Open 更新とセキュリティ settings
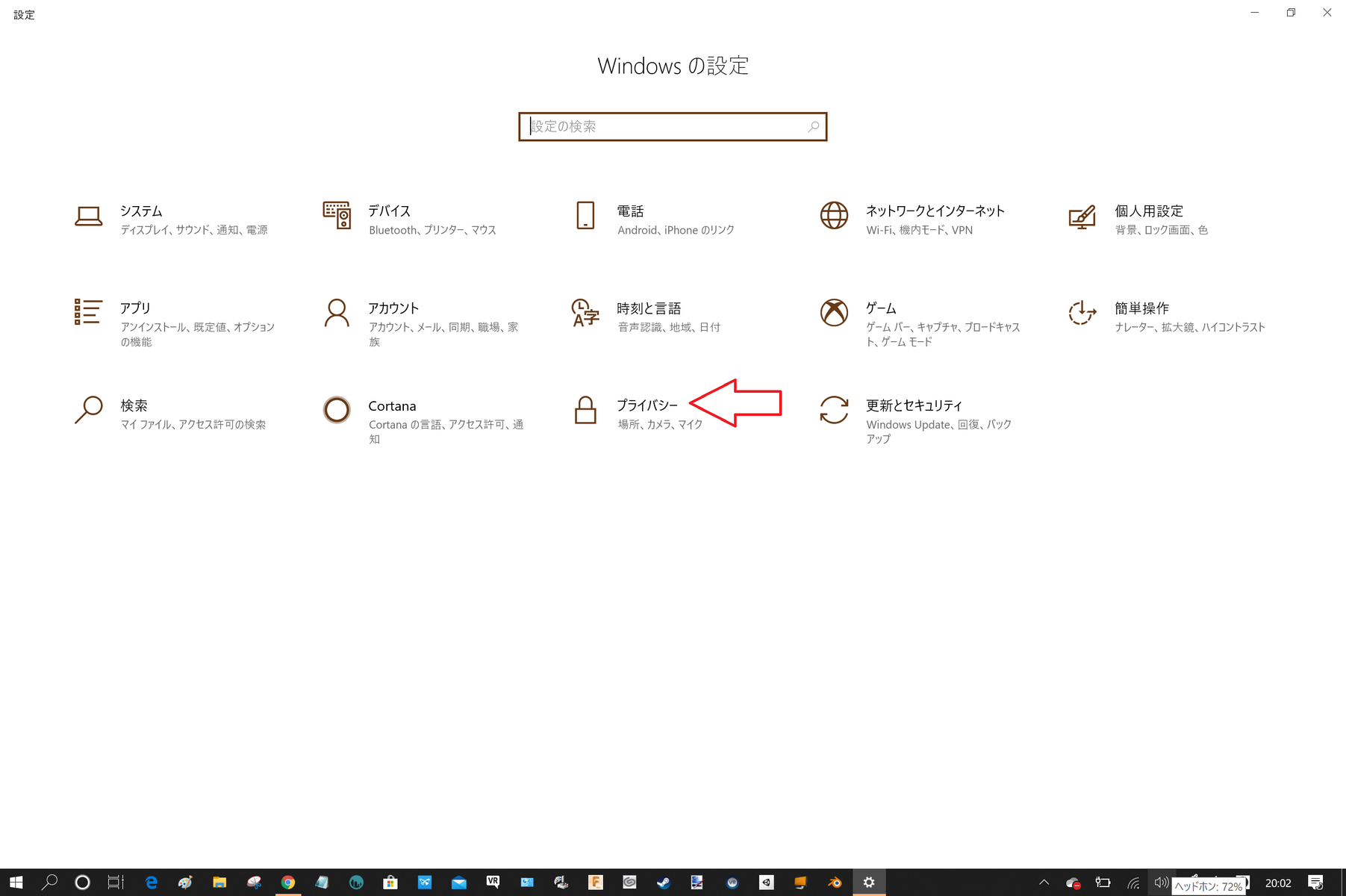This screenshot has height=896, width=1346. pos(916,420)
